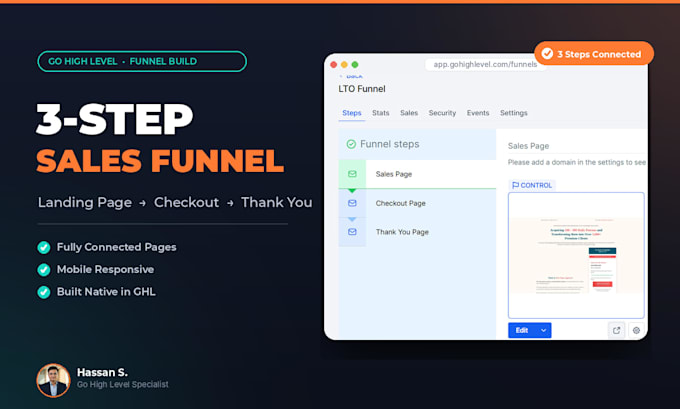680x409 pixels.
Task: Click the Built Native in GHL checkmark
Action: 44,292
